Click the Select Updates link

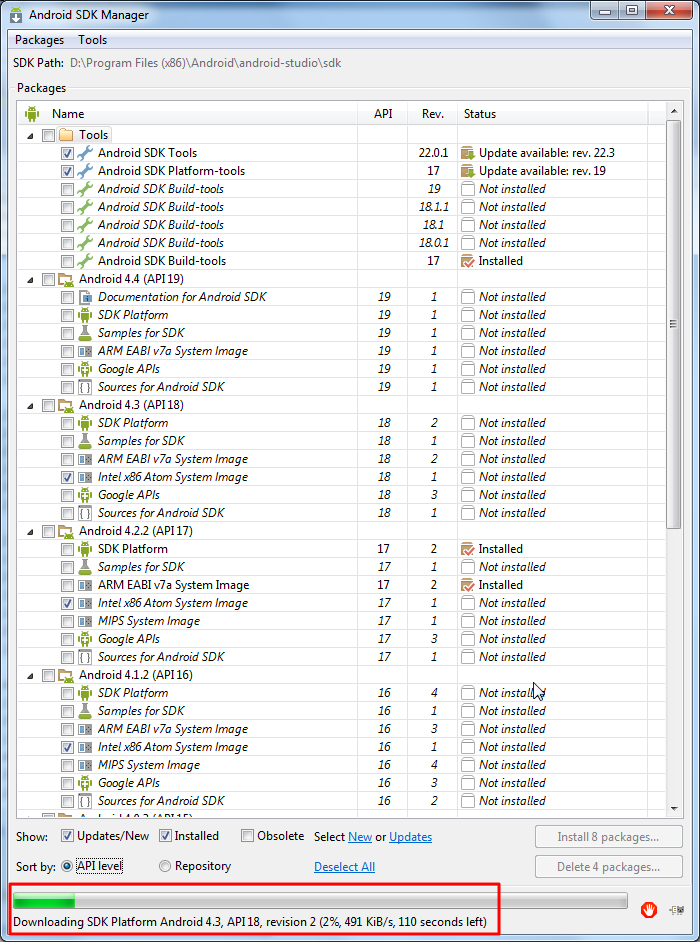click(410, 837)
